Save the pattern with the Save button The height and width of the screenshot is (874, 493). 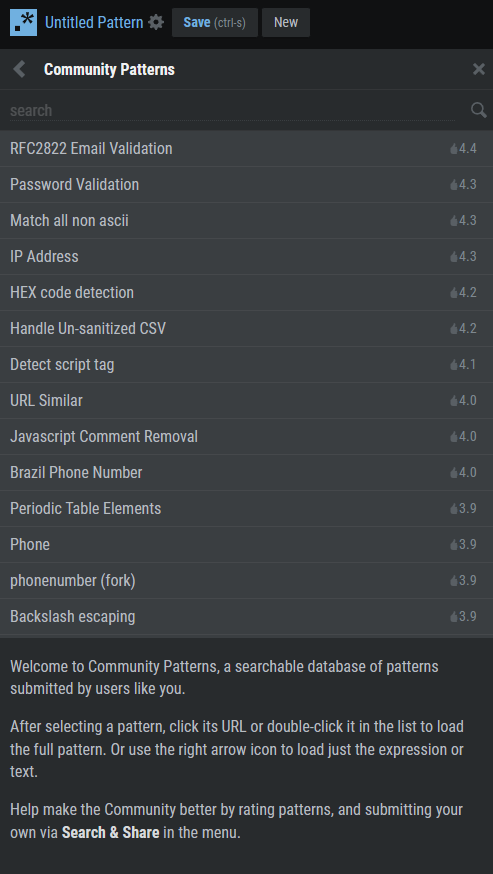point(215,22)
